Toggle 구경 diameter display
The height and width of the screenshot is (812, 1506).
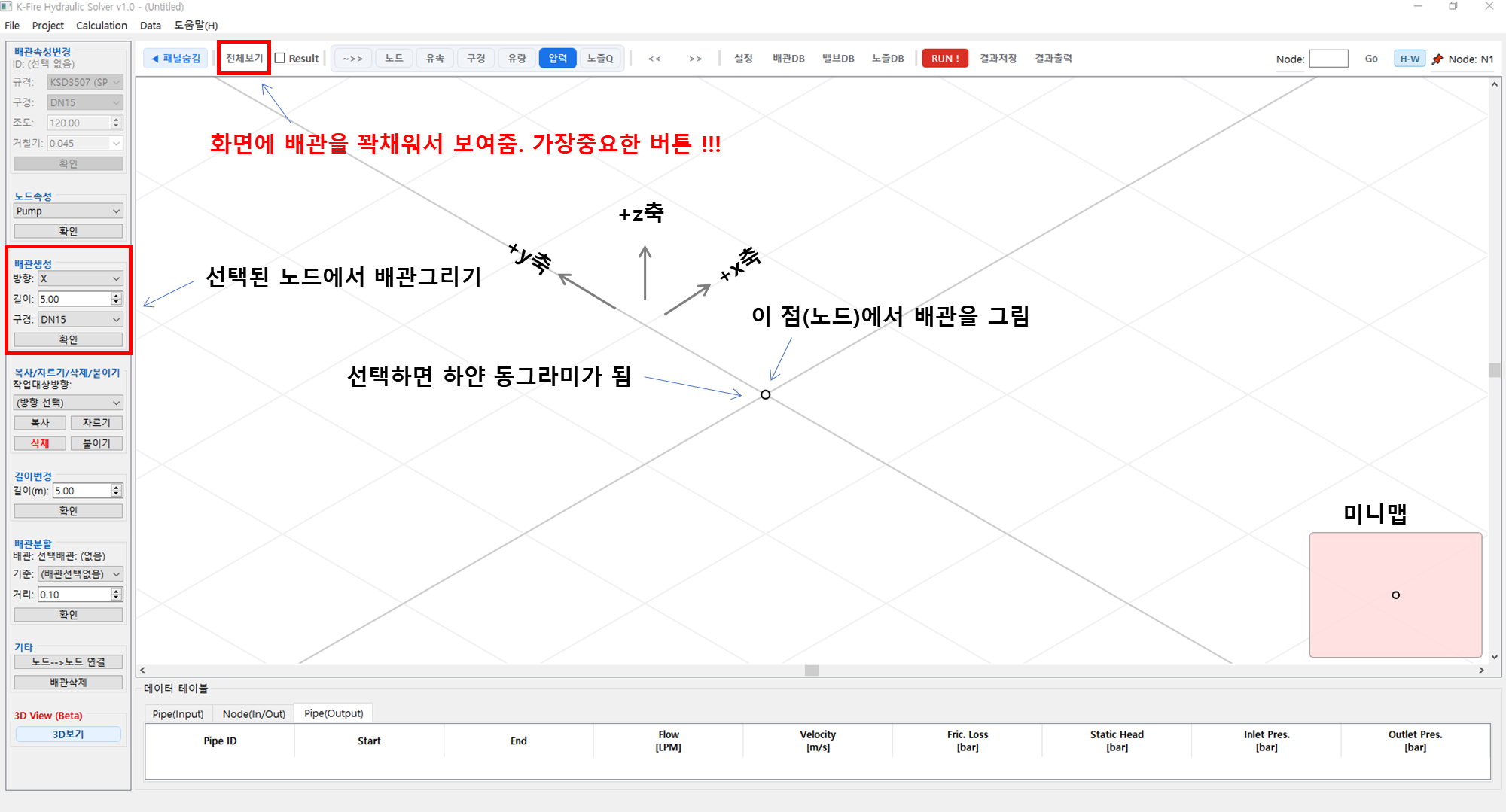click(x=476, y=59)
